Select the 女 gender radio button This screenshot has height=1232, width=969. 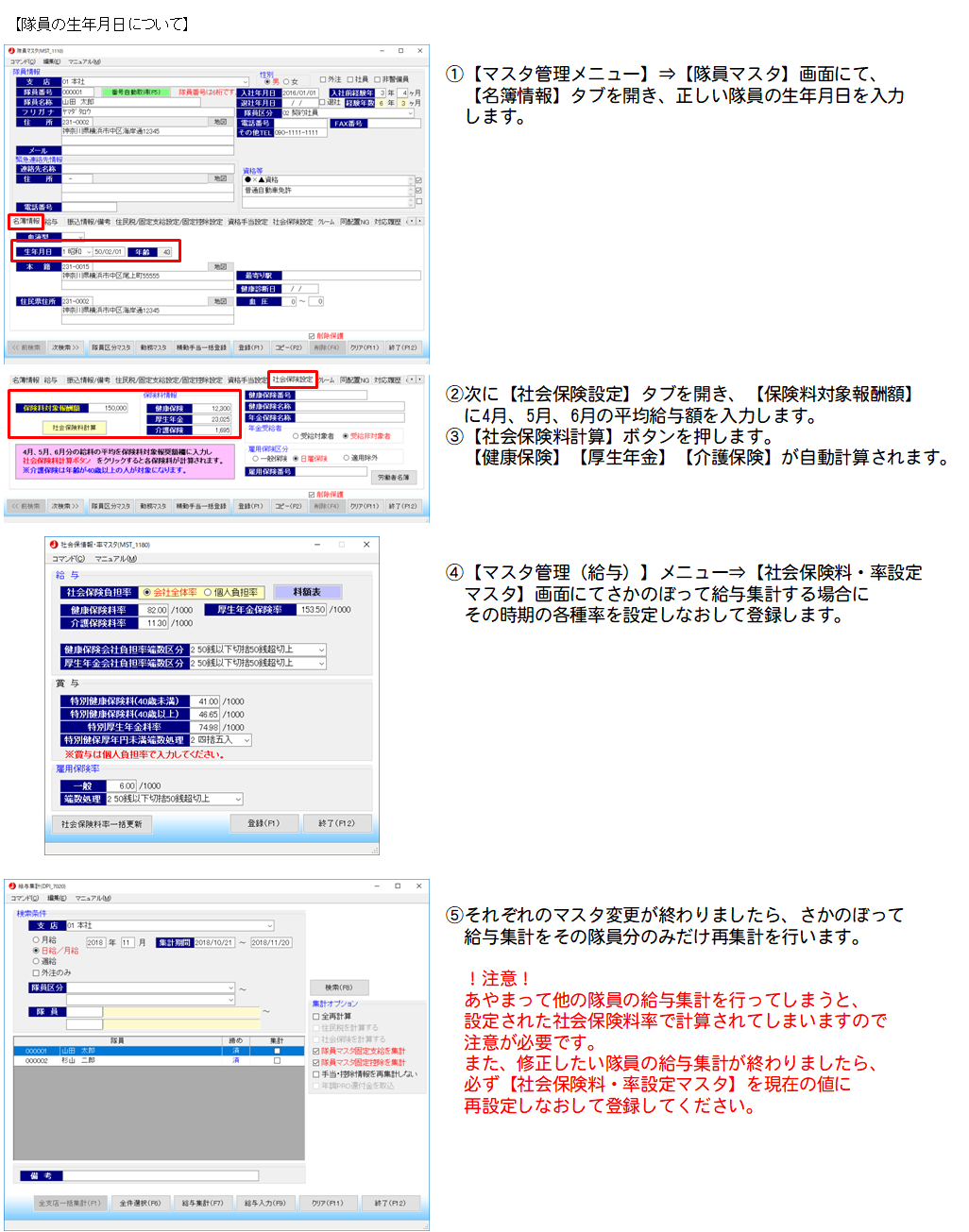pos(286,82)
